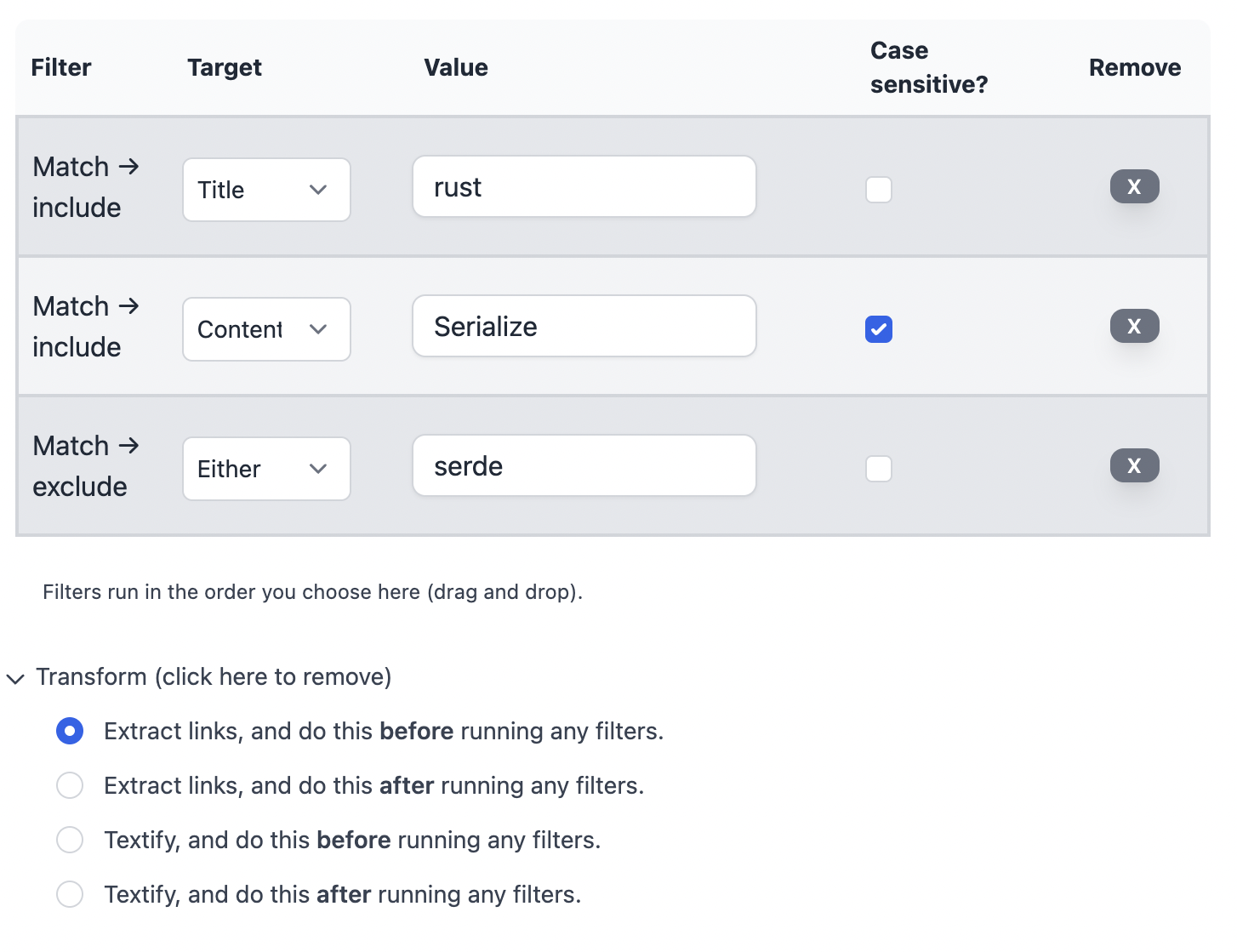Focus the Serialize value input
1237x952 pixels.
coord(584,326)
